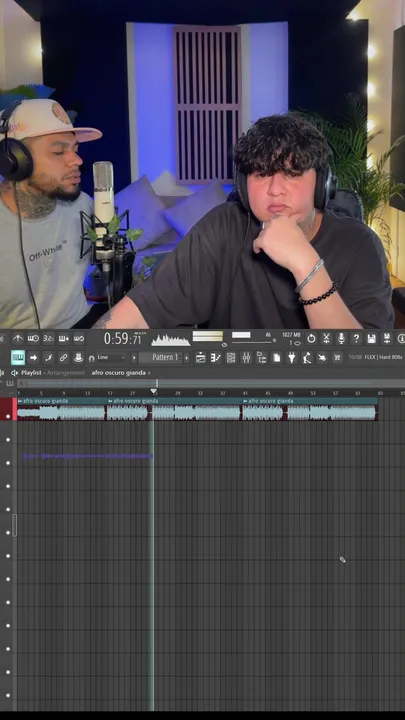This screenshot has width=405, height=720.
Task: Select the purple automation clip
Action: click(87, 456)
